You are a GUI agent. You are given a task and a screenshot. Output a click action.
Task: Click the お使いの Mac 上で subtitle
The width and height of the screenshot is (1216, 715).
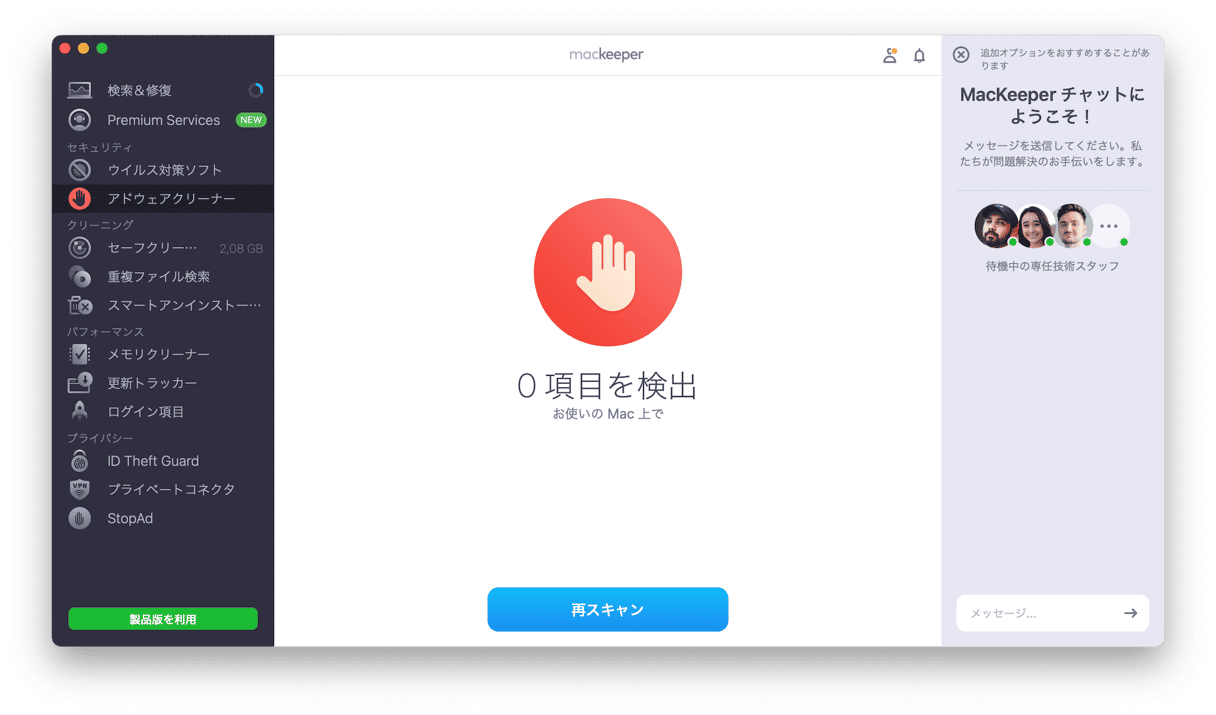[608, 414]
